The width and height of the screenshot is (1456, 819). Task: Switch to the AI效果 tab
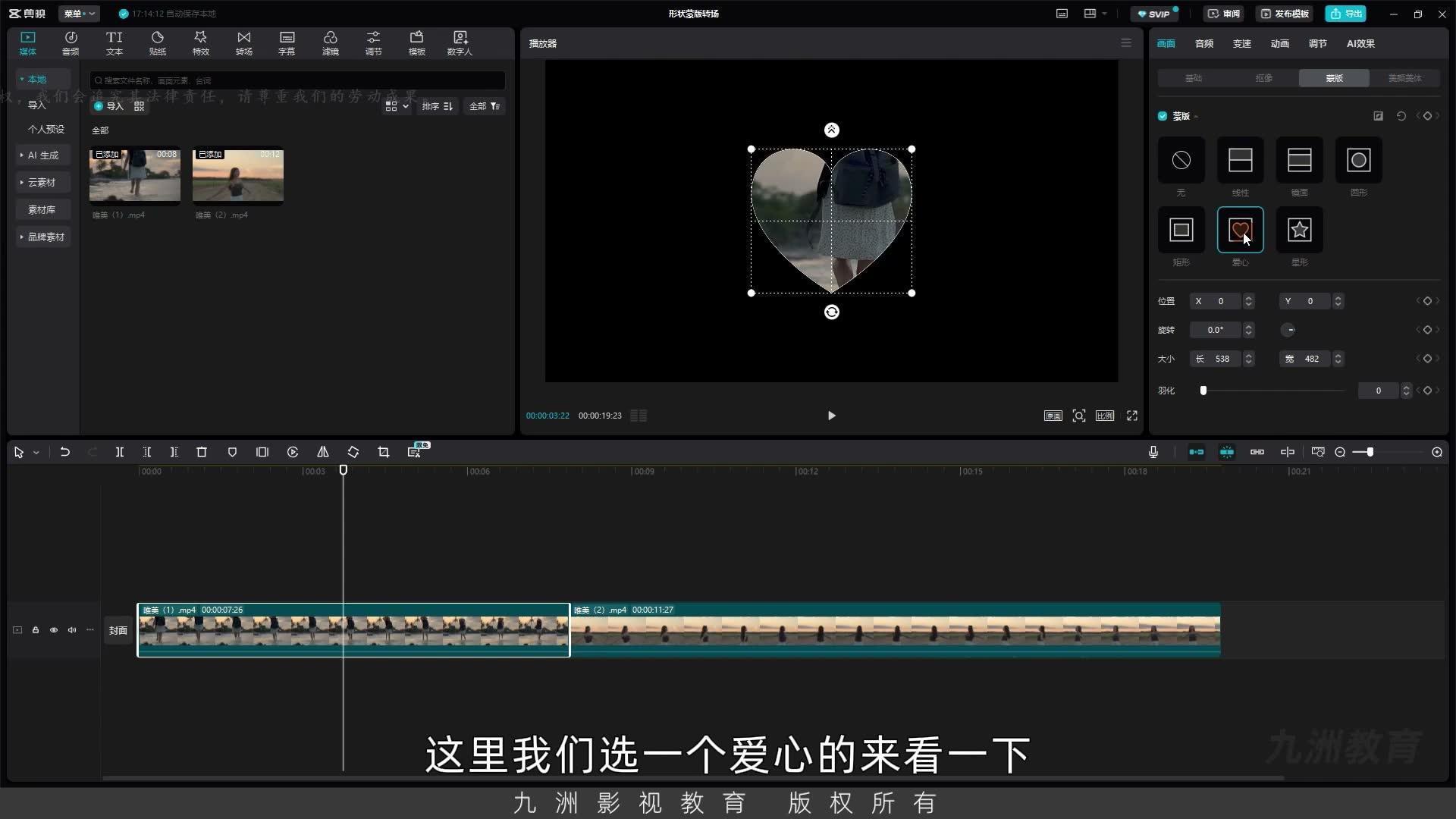pos(1360,43)
